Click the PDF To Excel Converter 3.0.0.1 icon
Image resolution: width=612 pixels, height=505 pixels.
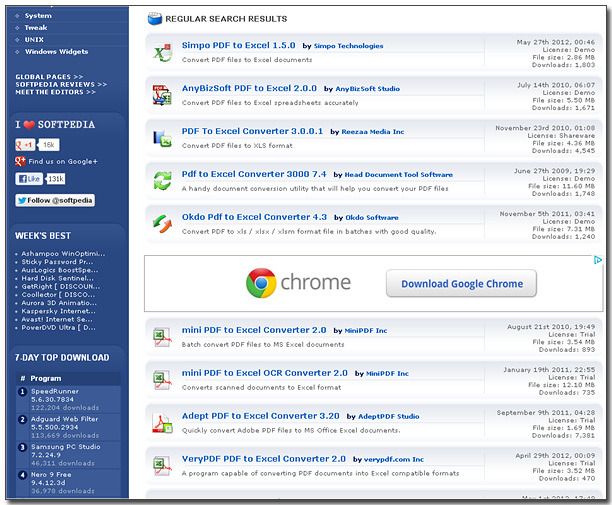pos(162,138)
